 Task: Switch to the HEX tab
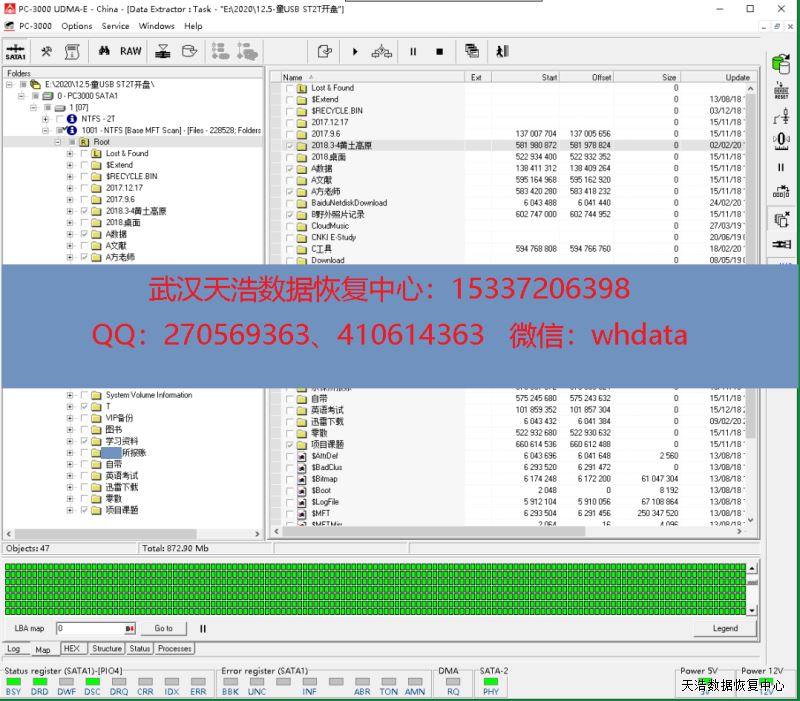(71, 649)
